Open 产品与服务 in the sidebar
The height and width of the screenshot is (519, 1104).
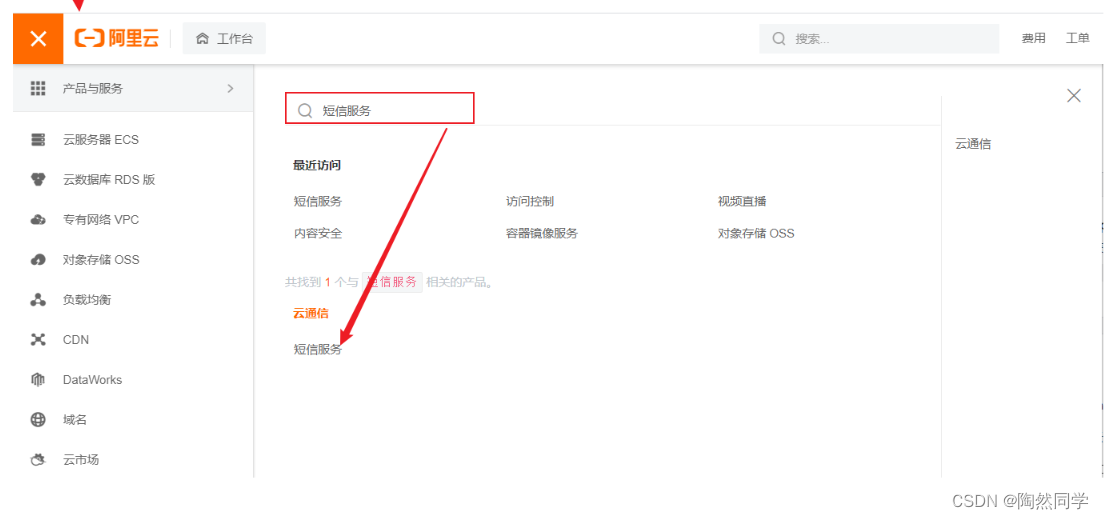(x=133, y=88)
